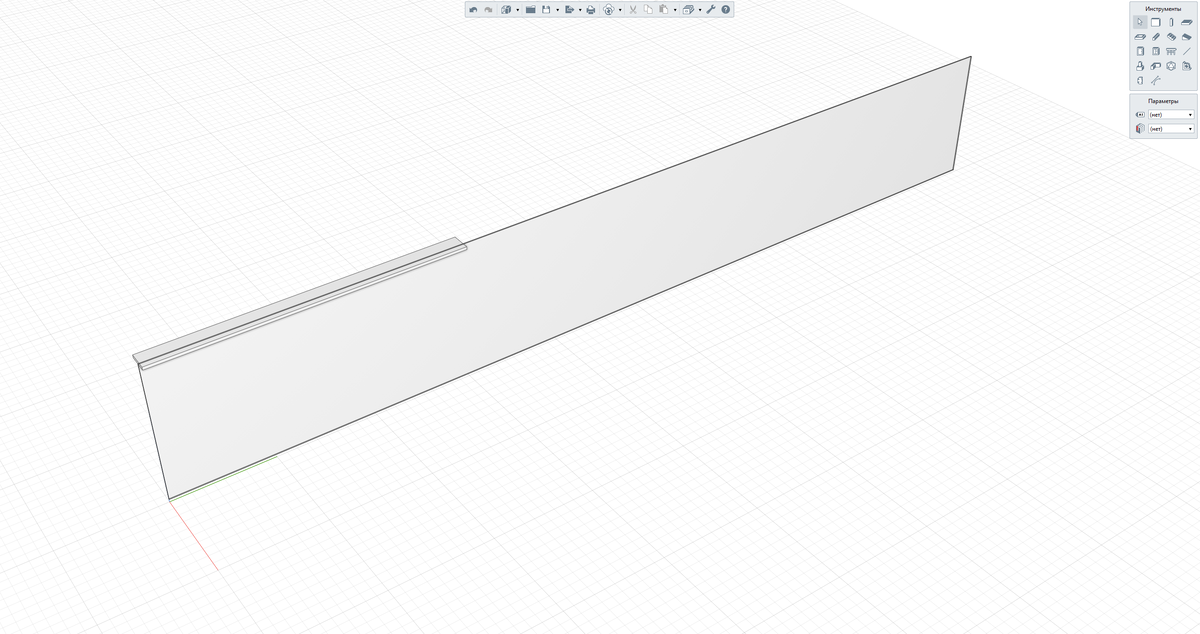Select the stamp-shaped tool
The width and height of the screenshot is (1200, 634).
(1140, 66)
